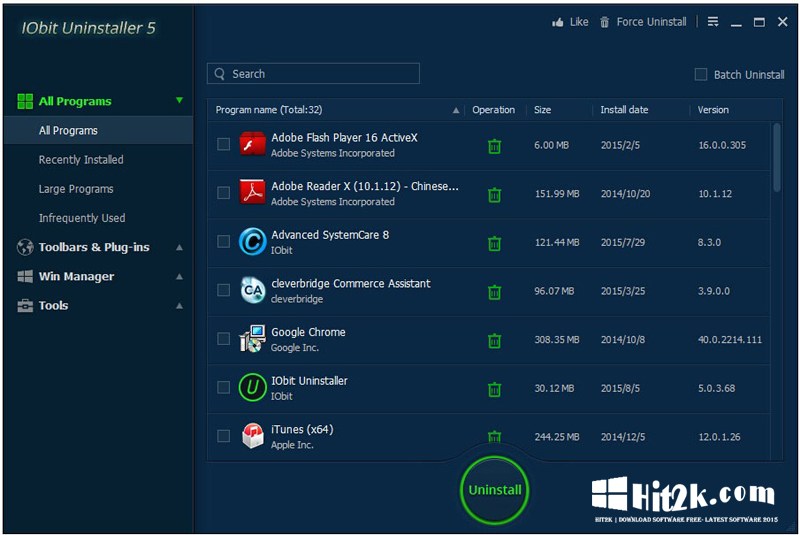Click the trash icon for Advanced SystemCare 8
This screenshot has width=800, height=535.
(x=494, y=243)
